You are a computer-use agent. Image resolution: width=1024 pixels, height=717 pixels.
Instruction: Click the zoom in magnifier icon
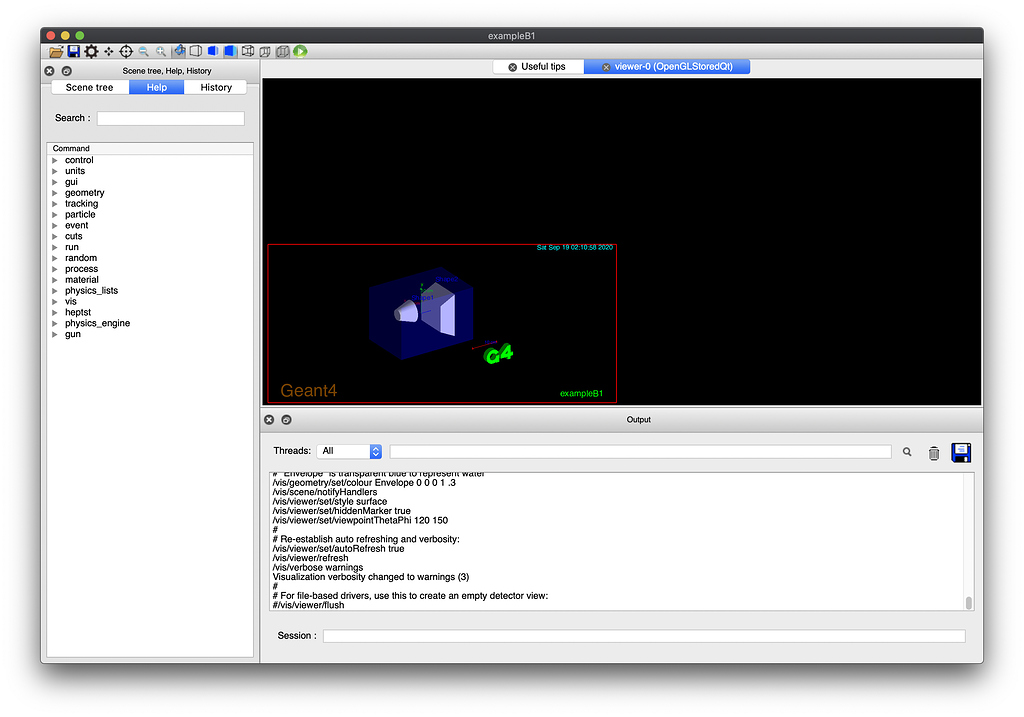tap(161, 51)
